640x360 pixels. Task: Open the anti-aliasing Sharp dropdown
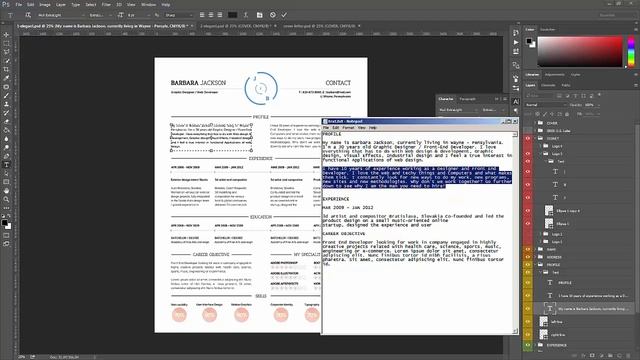click(178, 15)
